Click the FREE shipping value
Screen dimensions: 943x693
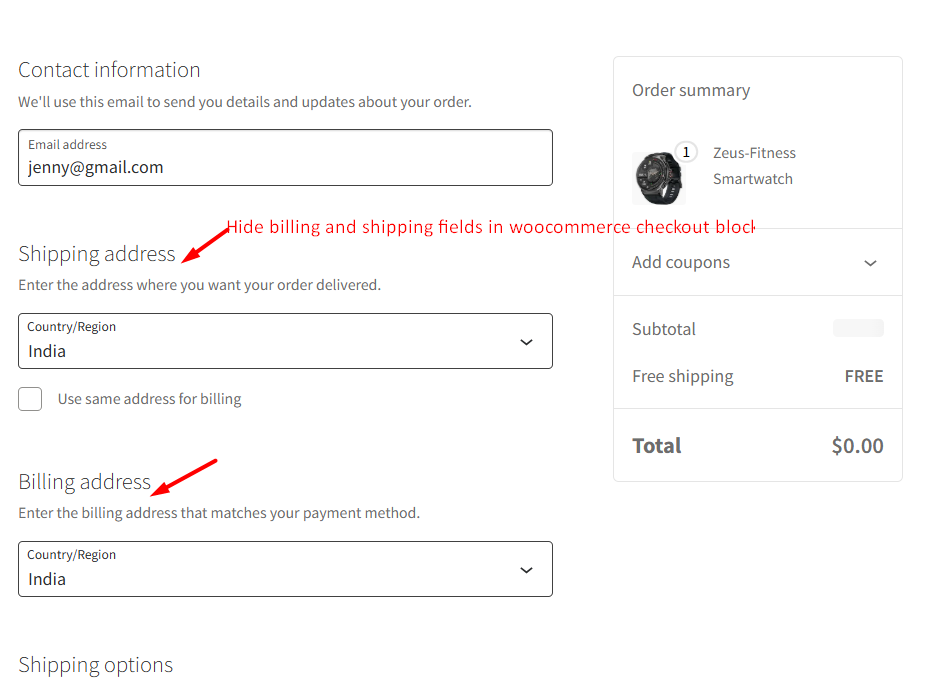864,376
